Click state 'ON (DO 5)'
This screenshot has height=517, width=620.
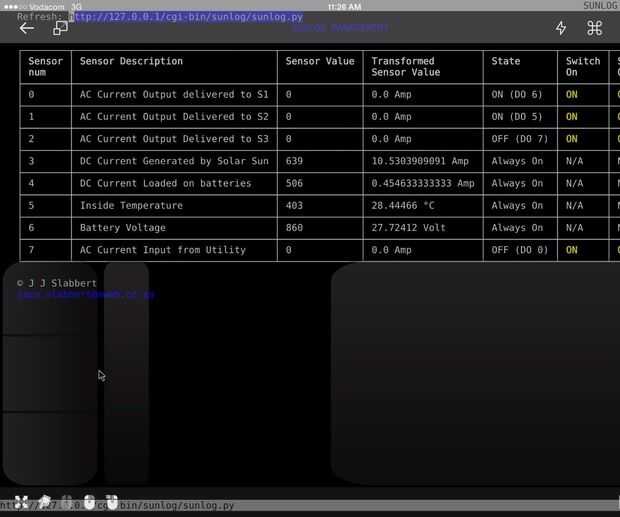(516, 117)
